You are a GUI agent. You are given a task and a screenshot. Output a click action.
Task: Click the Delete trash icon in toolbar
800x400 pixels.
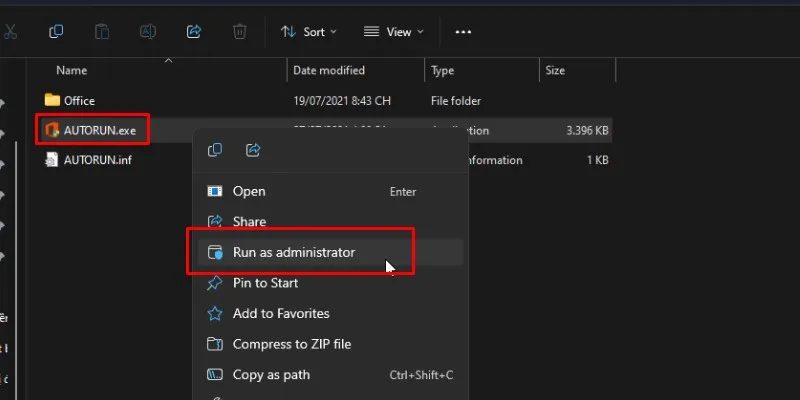[240, 32]
